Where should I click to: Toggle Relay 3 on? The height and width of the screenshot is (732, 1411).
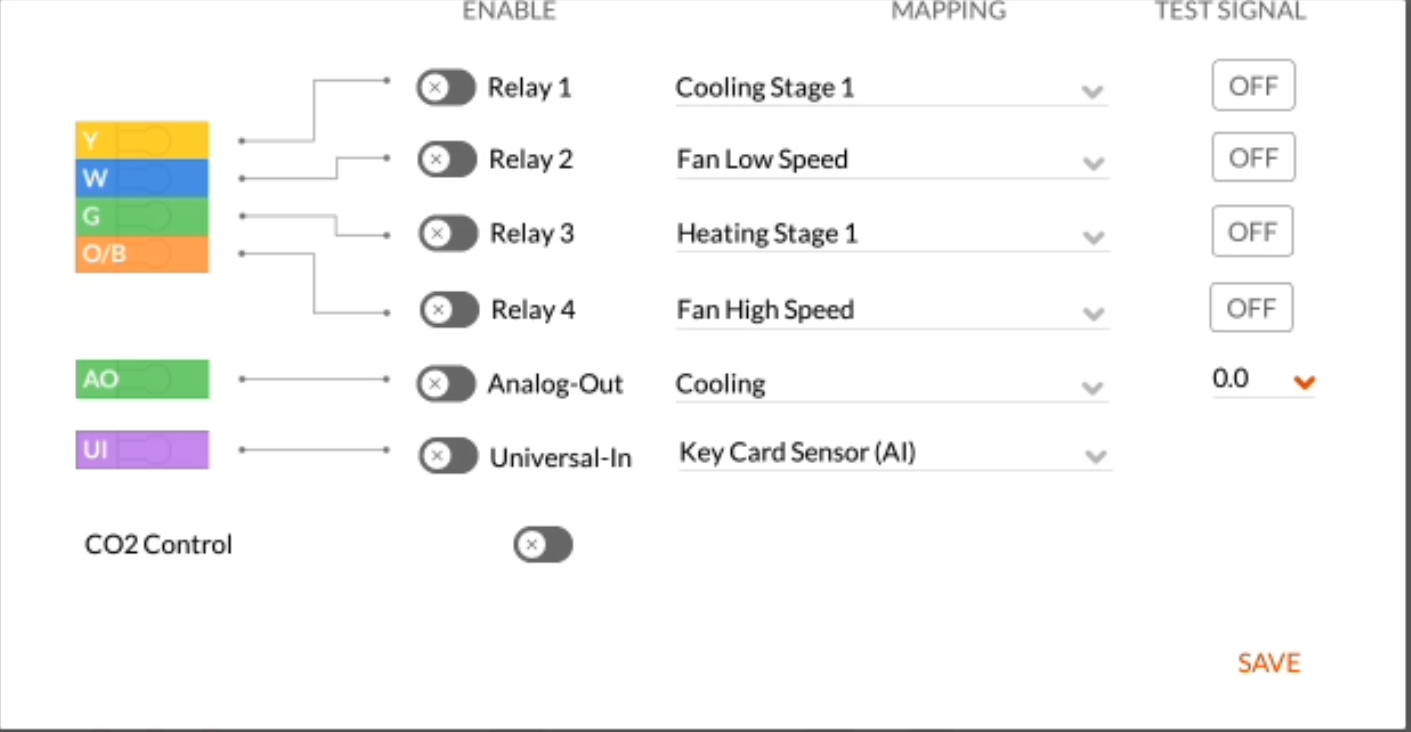pyautogui.click(x=446, y=234)
